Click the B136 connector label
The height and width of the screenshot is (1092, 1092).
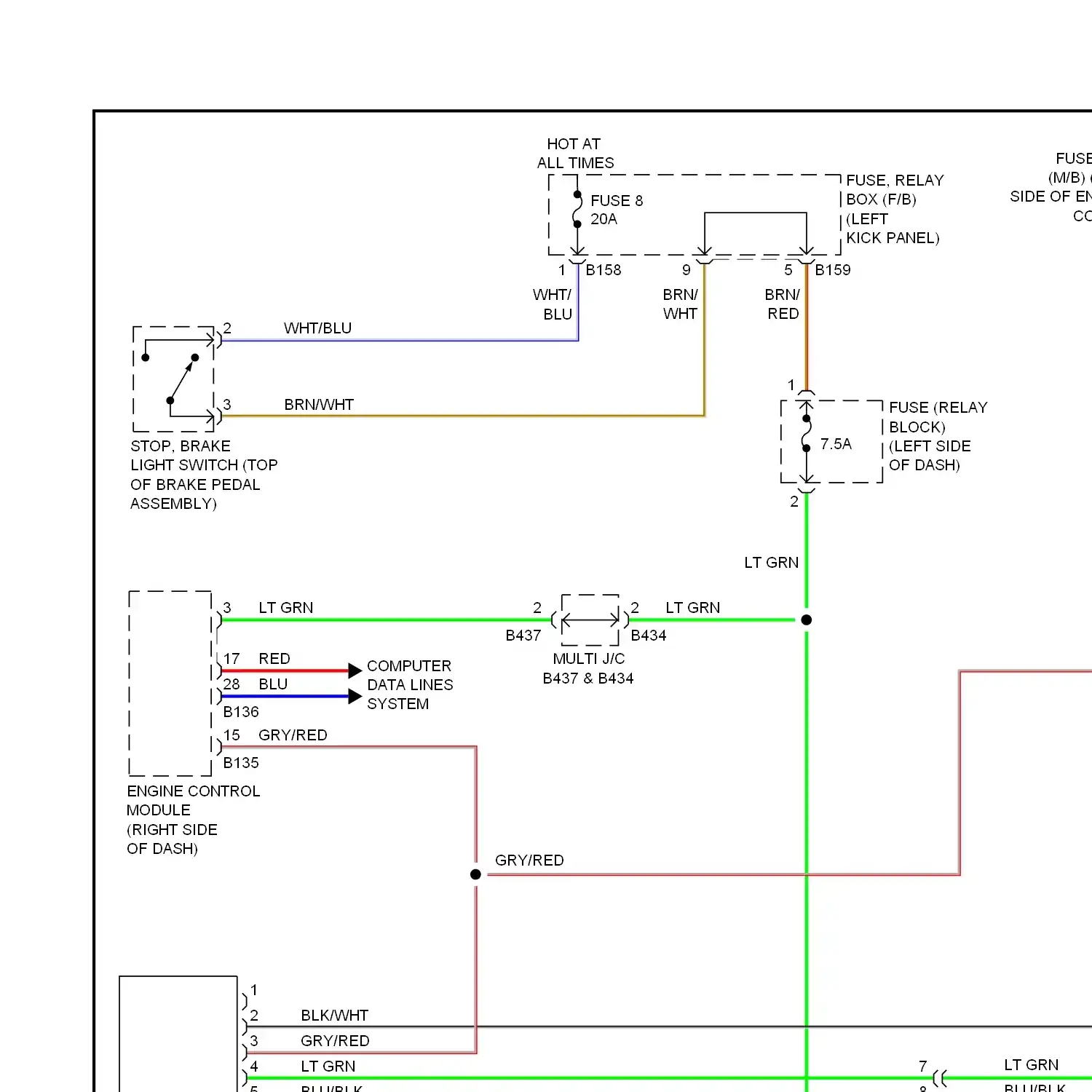click(x=241, y=712)
